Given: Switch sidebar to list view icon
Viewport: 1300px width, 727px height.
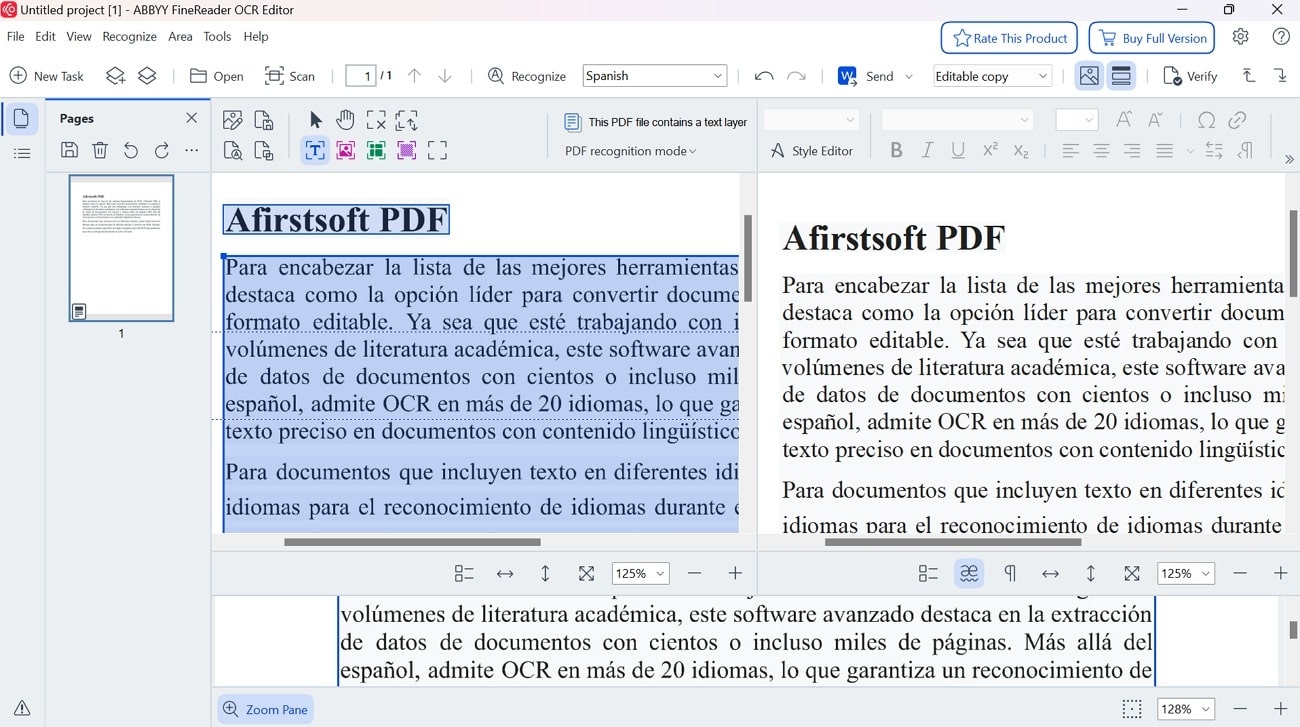Looking at the screenshot, I should pyautogui.click(x=21, y=153).
